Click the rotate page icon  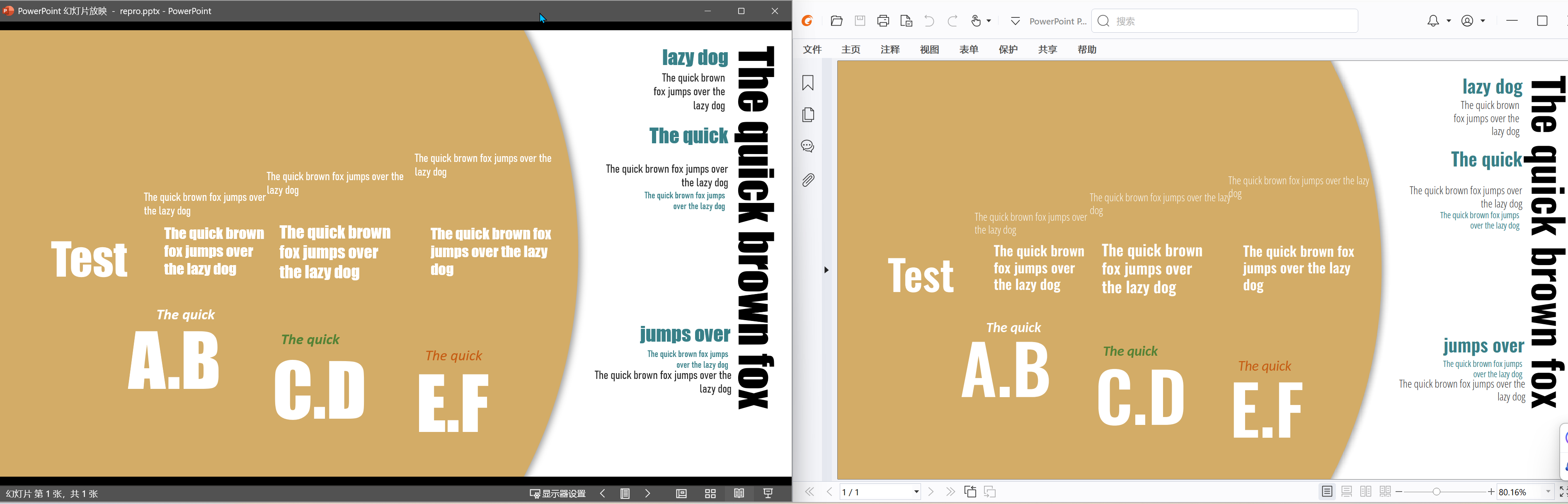(x=970, y=492)
